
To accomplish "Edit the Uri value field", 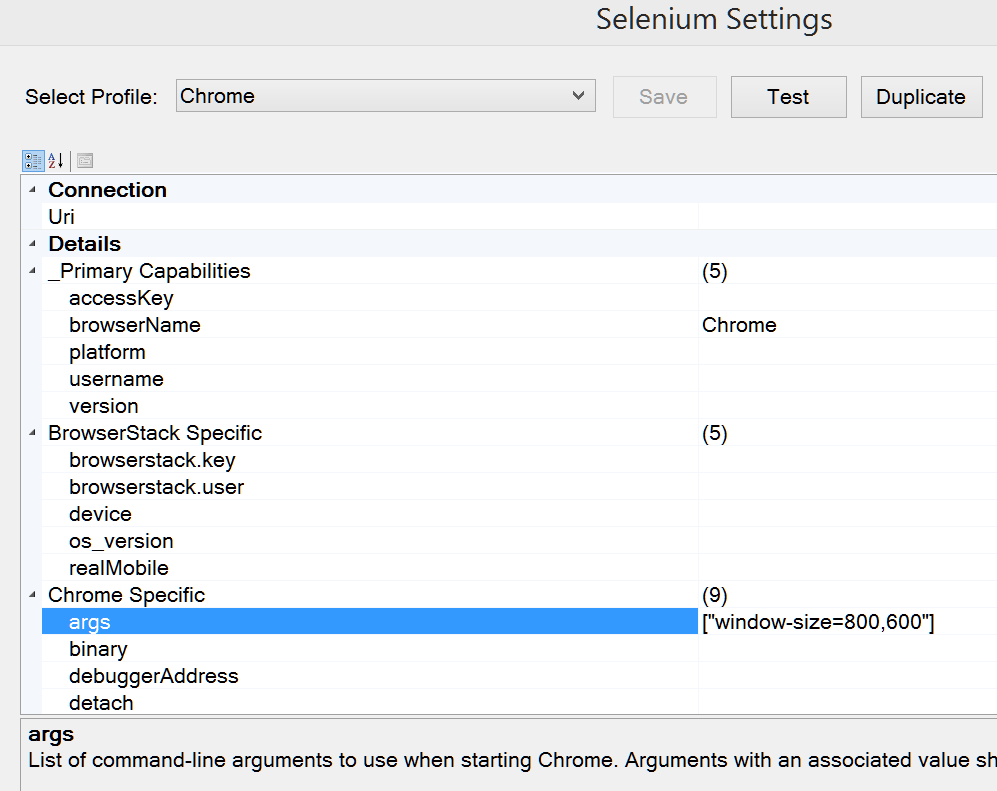I will pos(845,217).
